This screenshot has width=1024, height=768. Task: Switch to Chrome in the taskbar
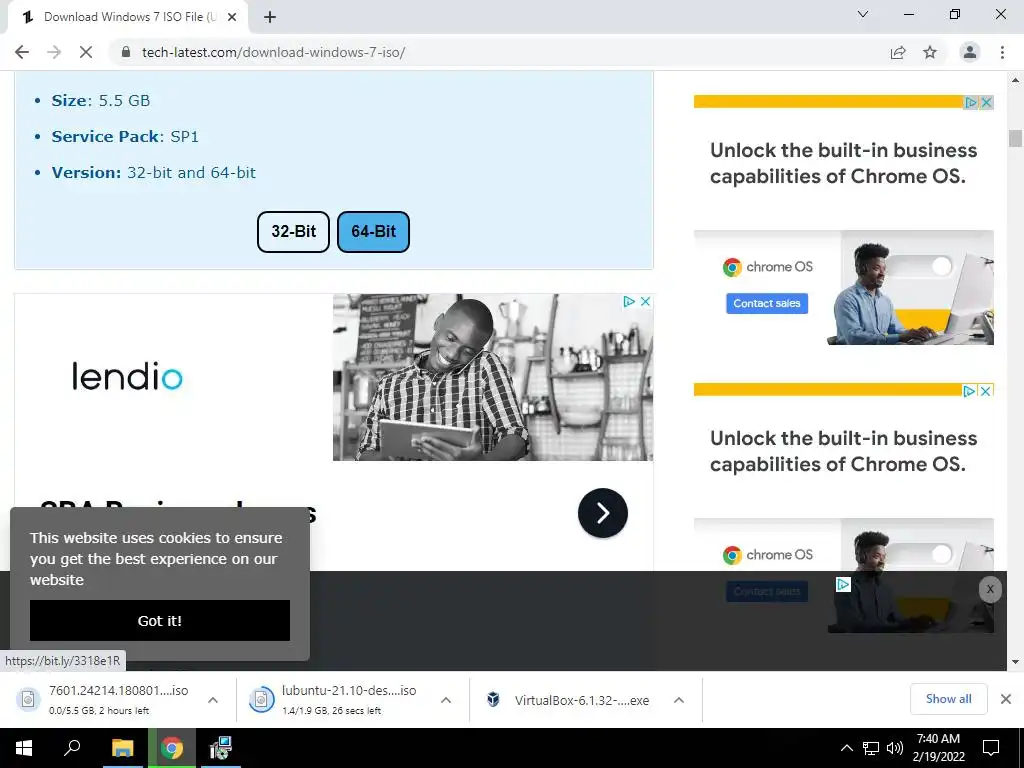[172, 748]
